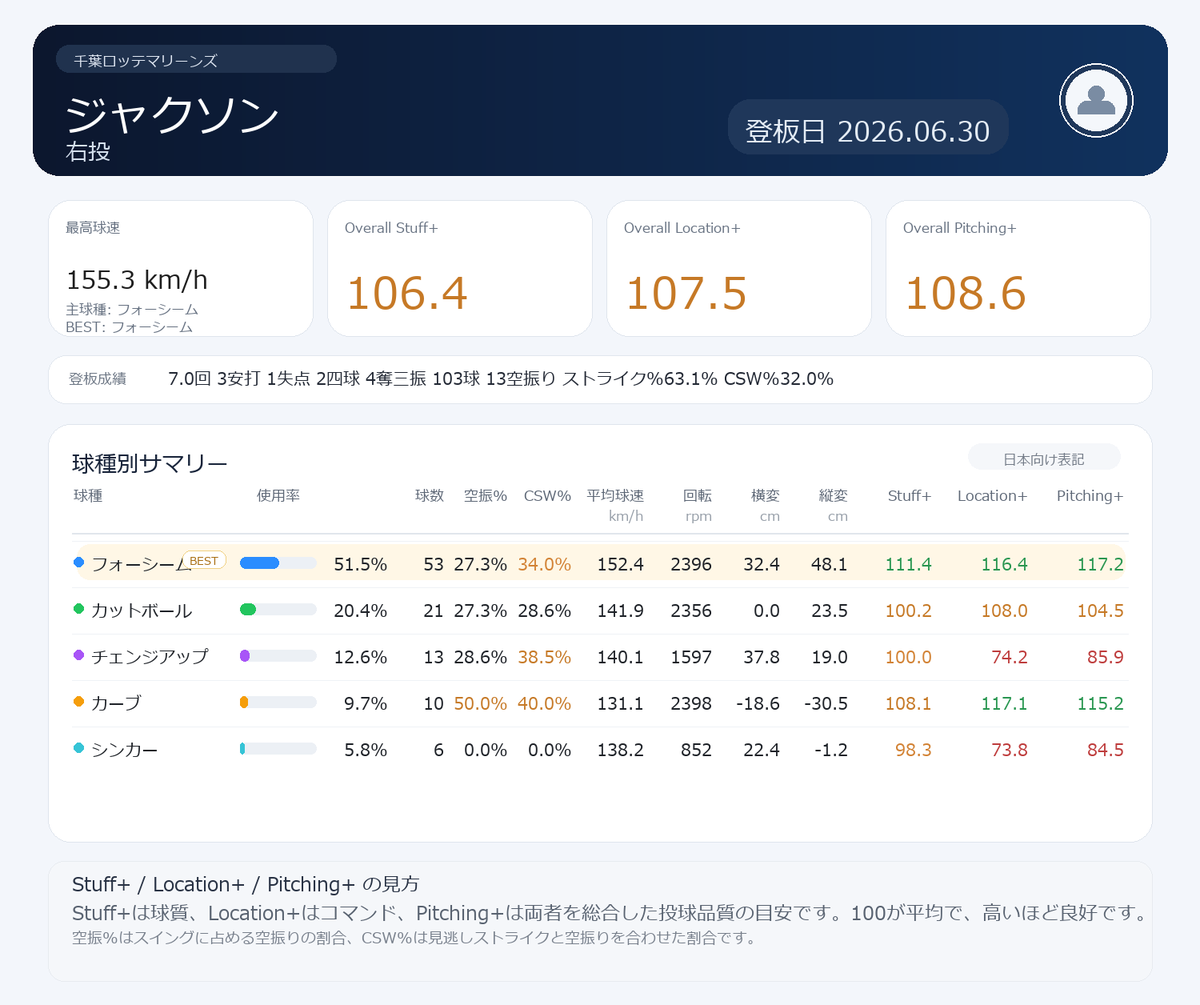Image resolution: width=1200 pixels, height=1005 pixels.
Task: Click the カットボール usage rate 20.4%
Action: point(360,610)
